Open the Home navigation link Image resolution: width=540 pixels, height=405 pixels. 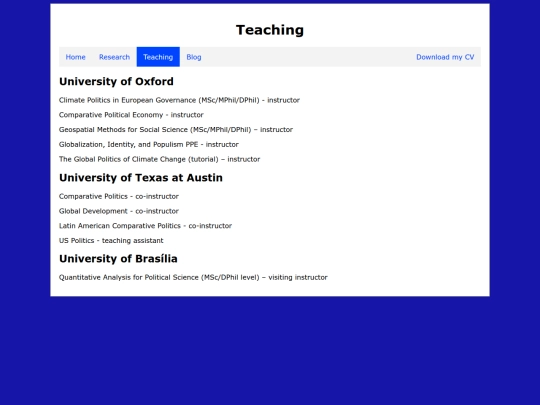(x=75, y=57)
